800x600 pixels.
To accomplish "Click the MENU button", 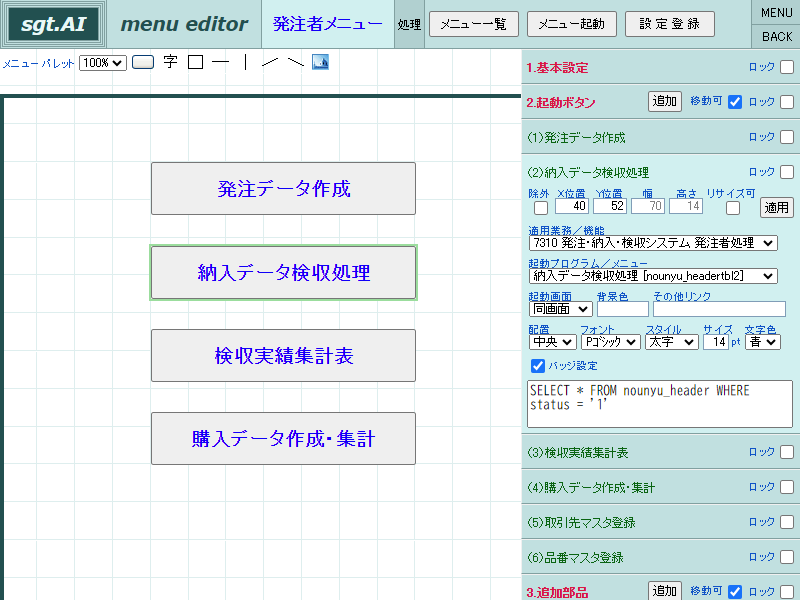I will 777,12.
